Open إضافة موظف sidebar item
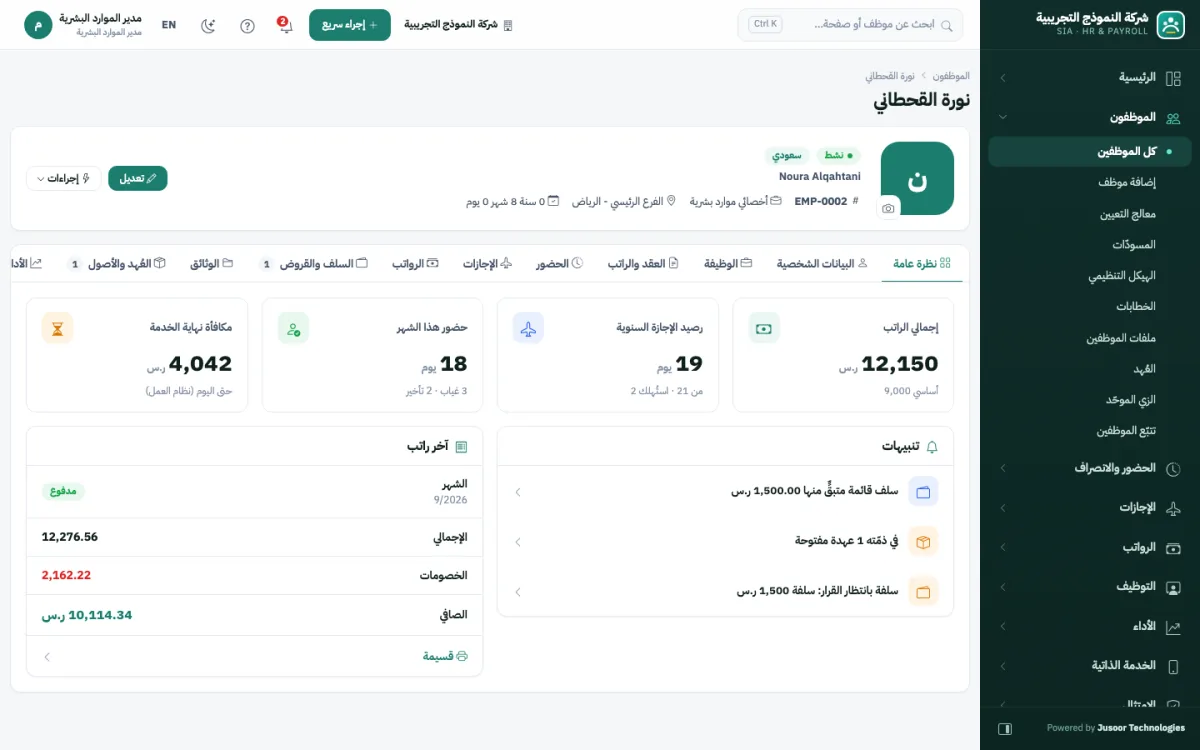Screen dimensions: 1200x750 1127,183
